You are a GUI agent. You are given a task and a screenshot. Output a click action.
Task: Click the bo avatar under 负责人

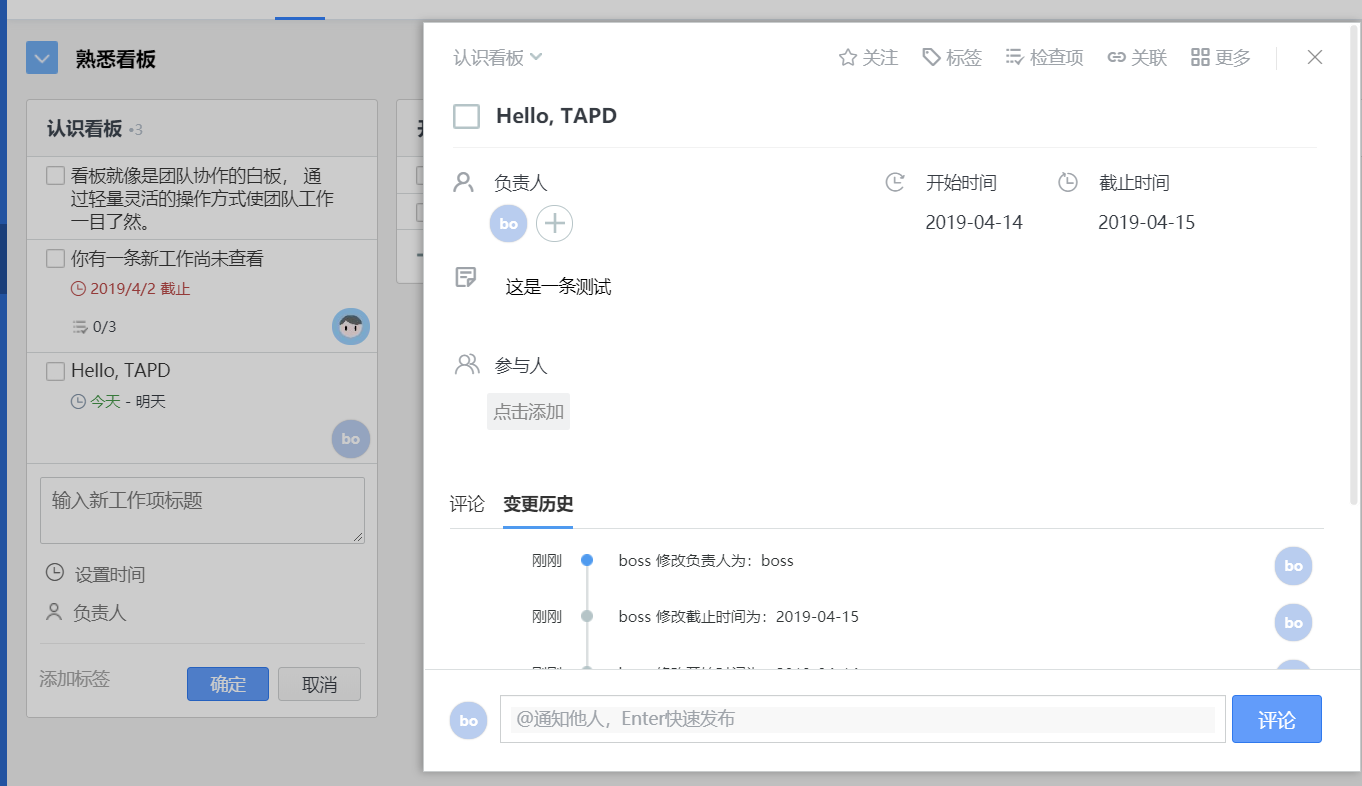(x=508, y=223)
